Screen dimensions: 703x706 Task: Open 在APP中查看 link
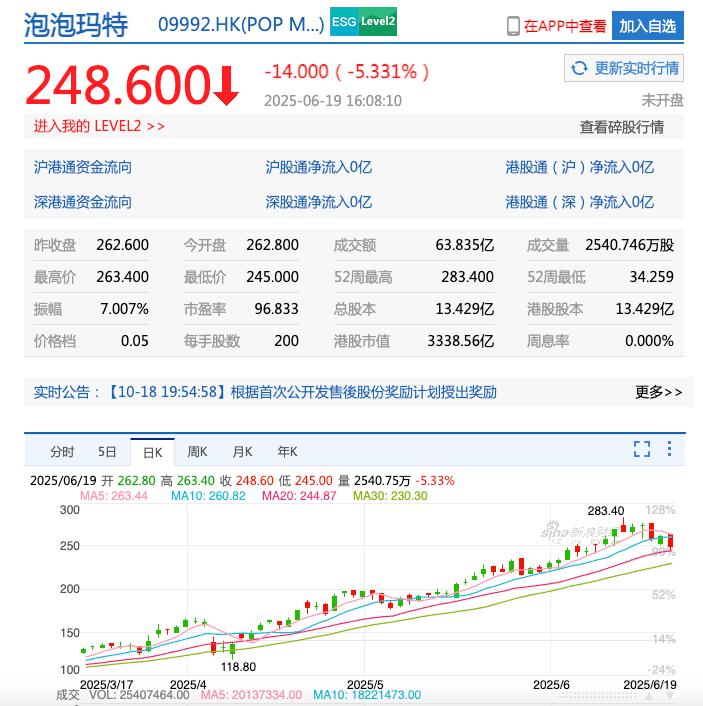pyautogui.click(x=565, y=26)
